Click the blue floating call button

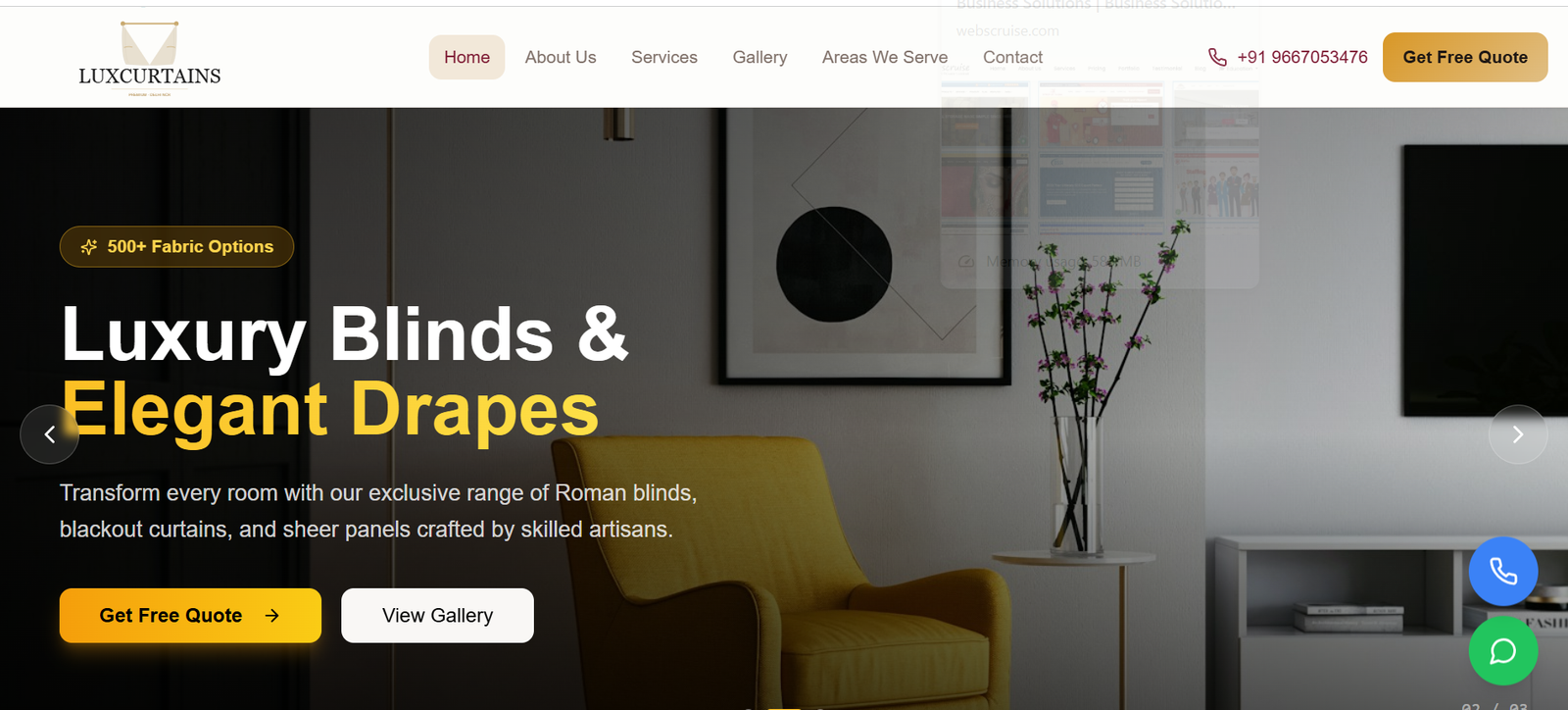[1503, 571]
